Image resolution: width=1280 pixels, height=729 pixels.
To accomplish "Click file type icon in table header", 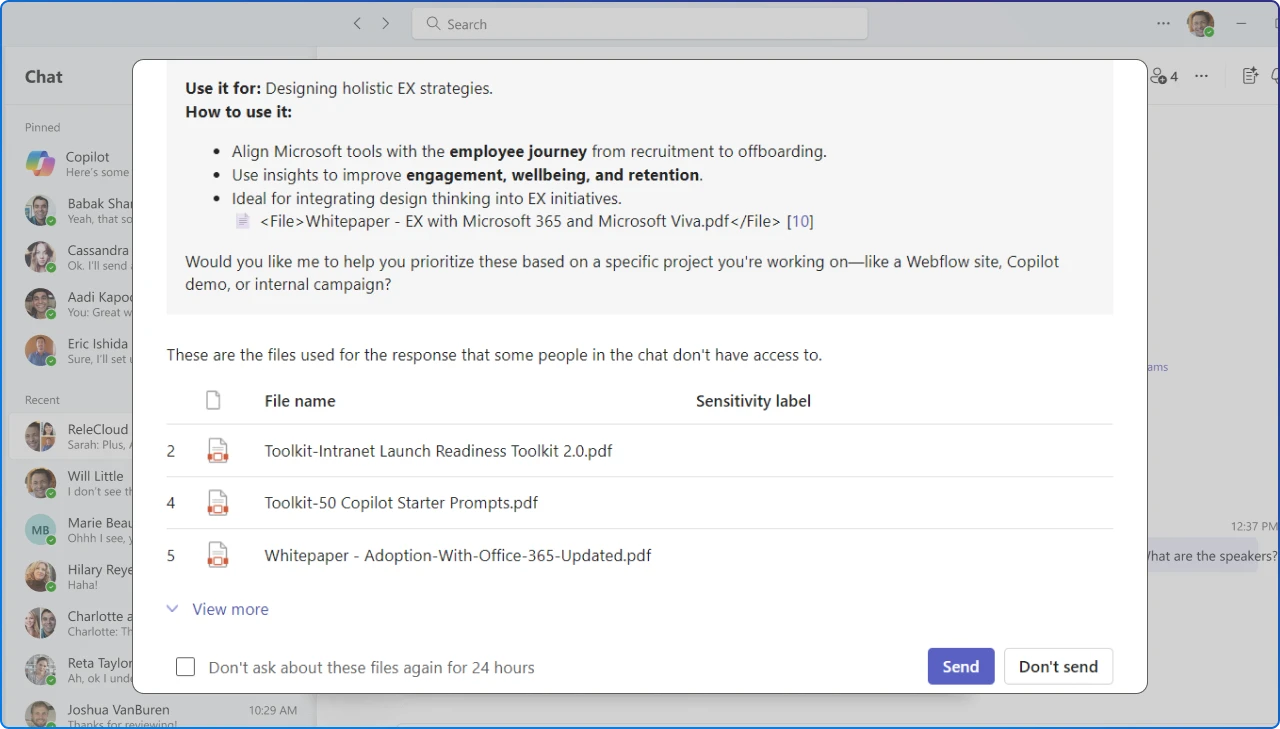I will [213, 401].
